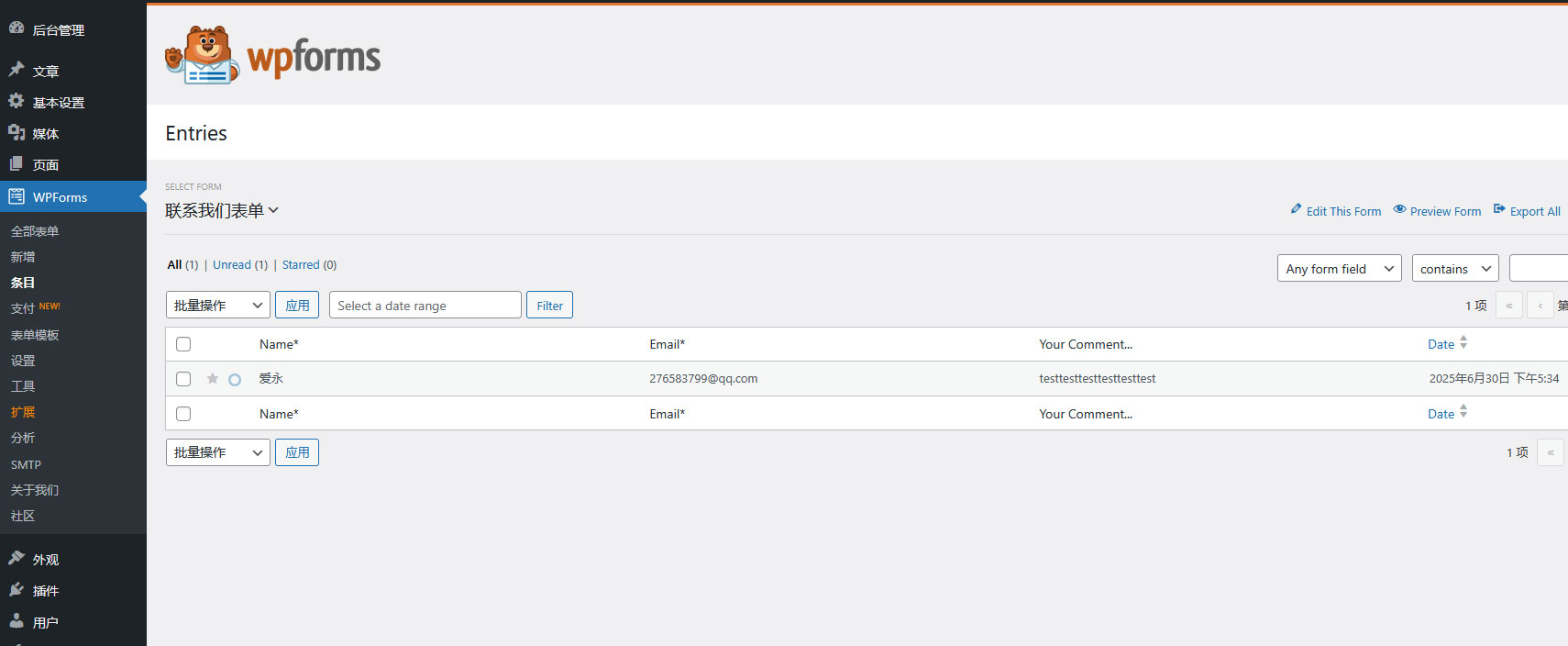Tick the checkbox for entry 爱永

pyautogui.click(x=183, y=379)
